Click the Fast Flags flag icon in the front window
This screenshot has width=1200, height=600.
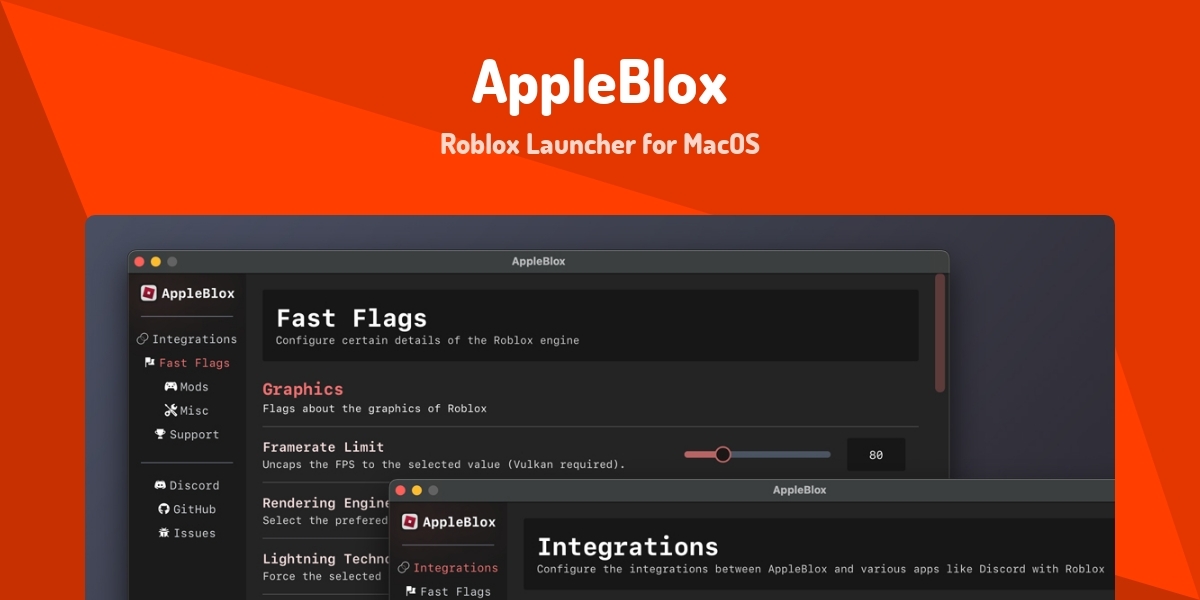coord(410,592)
